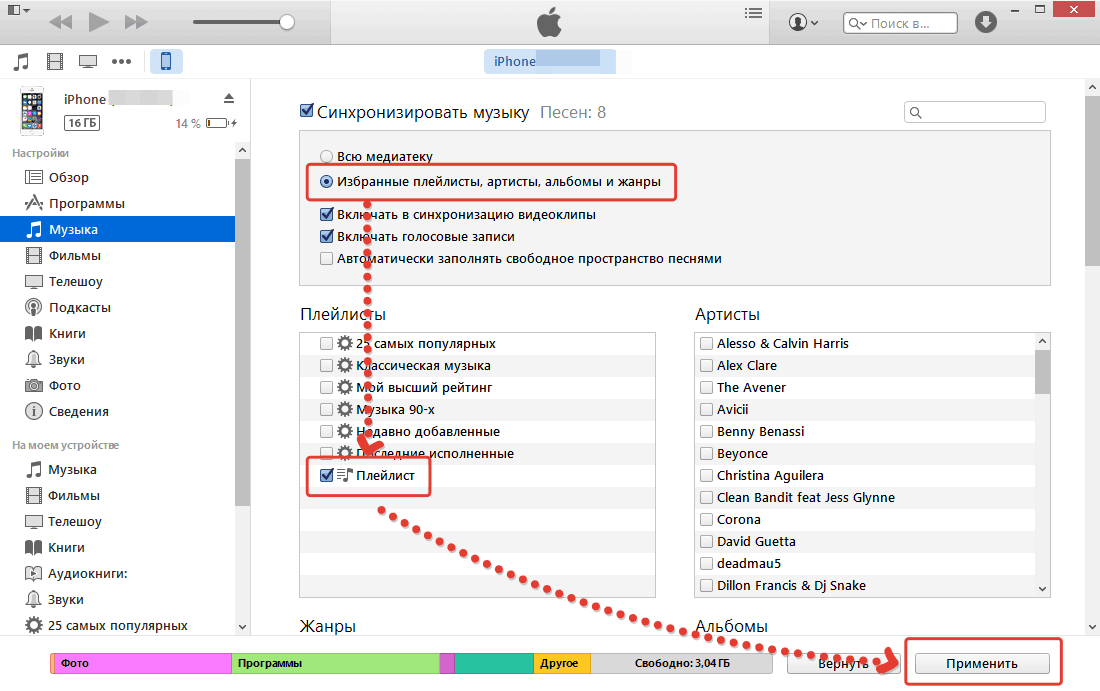The height and width of the screenshot is (691, 1100).
Task: Open the mini-player menu icon in the top-left corner
Action: (x=18, y=11)
